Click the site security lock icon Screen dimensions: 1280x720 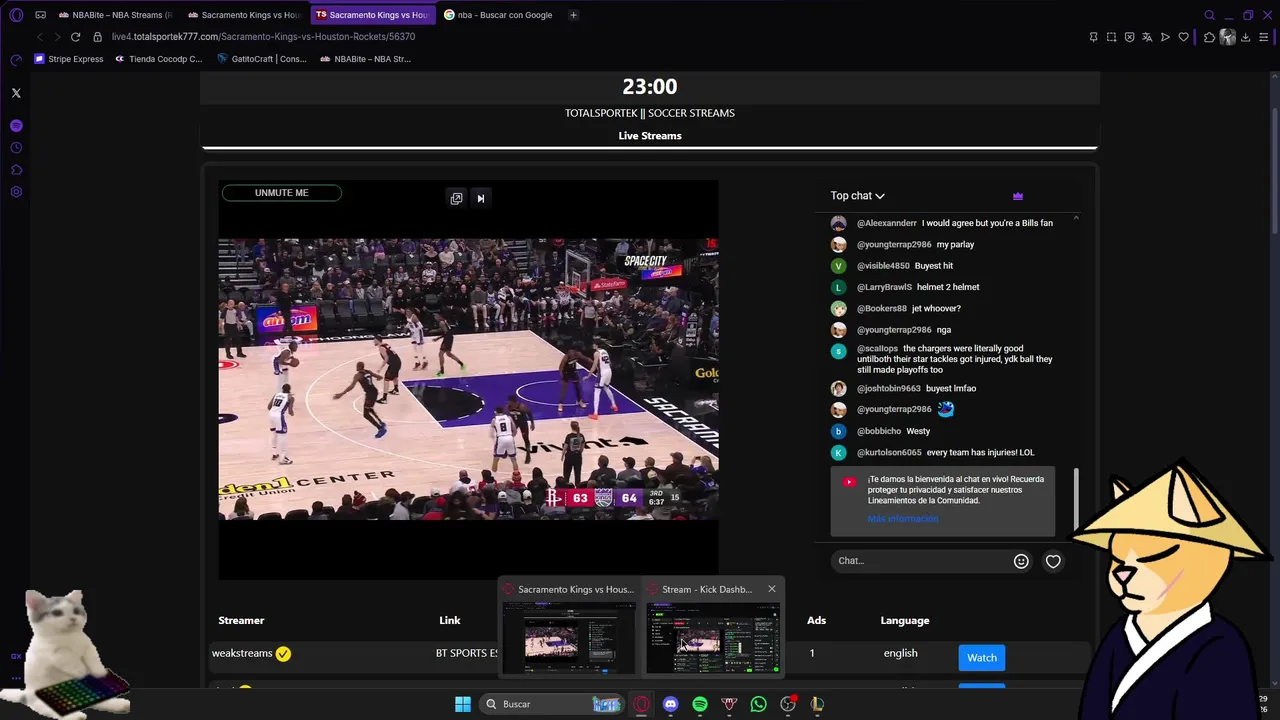coord(97,37)
